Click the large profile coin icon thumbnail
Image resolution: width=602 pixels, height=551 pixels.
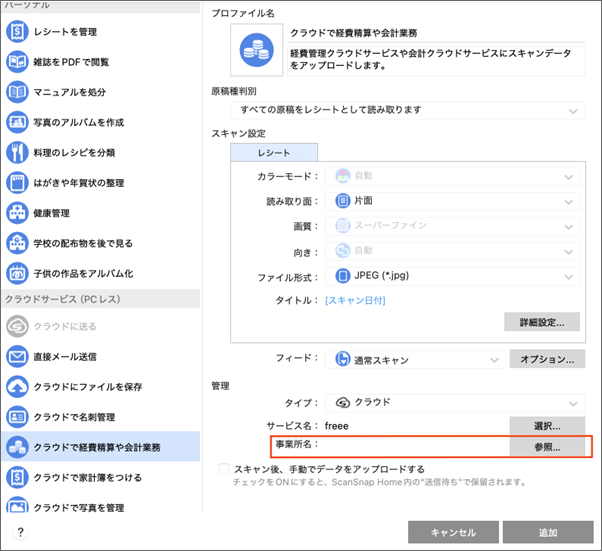pyautogui.click(x=256, y=50)
